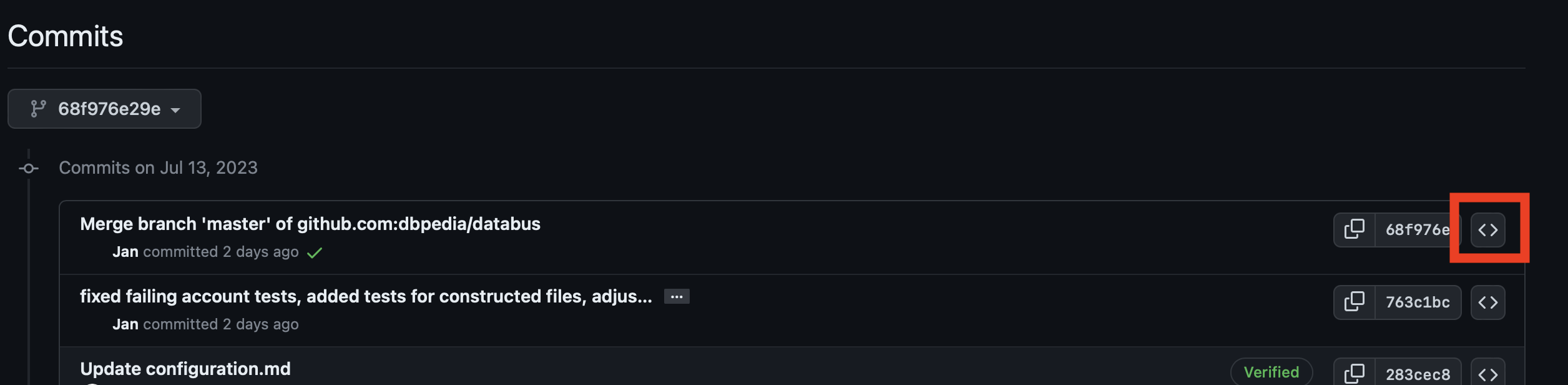Open the "Merge branch 'master'" commit

pyautogui.click(x=310, y=224)
